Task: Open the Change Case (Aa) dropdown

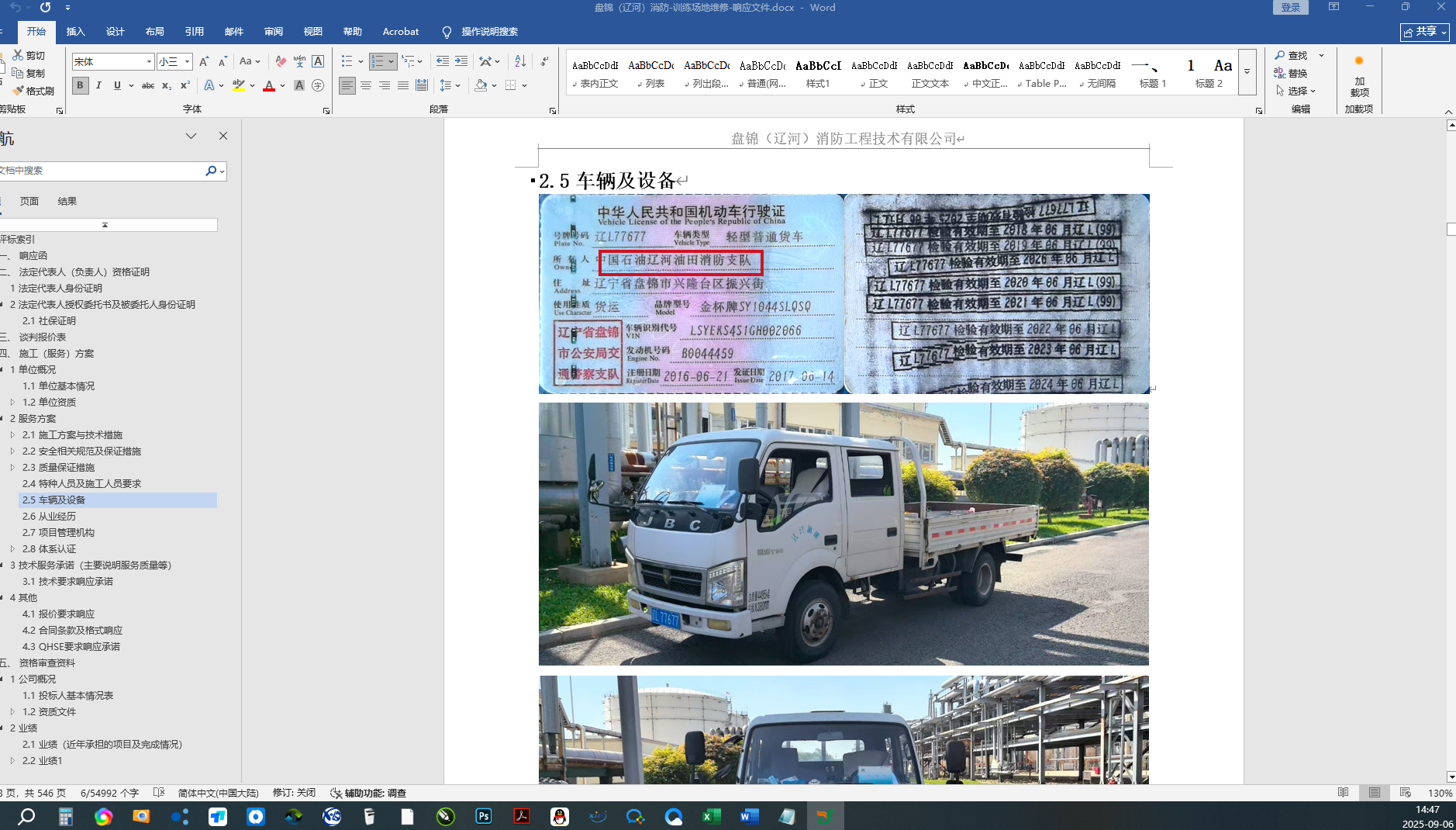Action: pos(250,61)
